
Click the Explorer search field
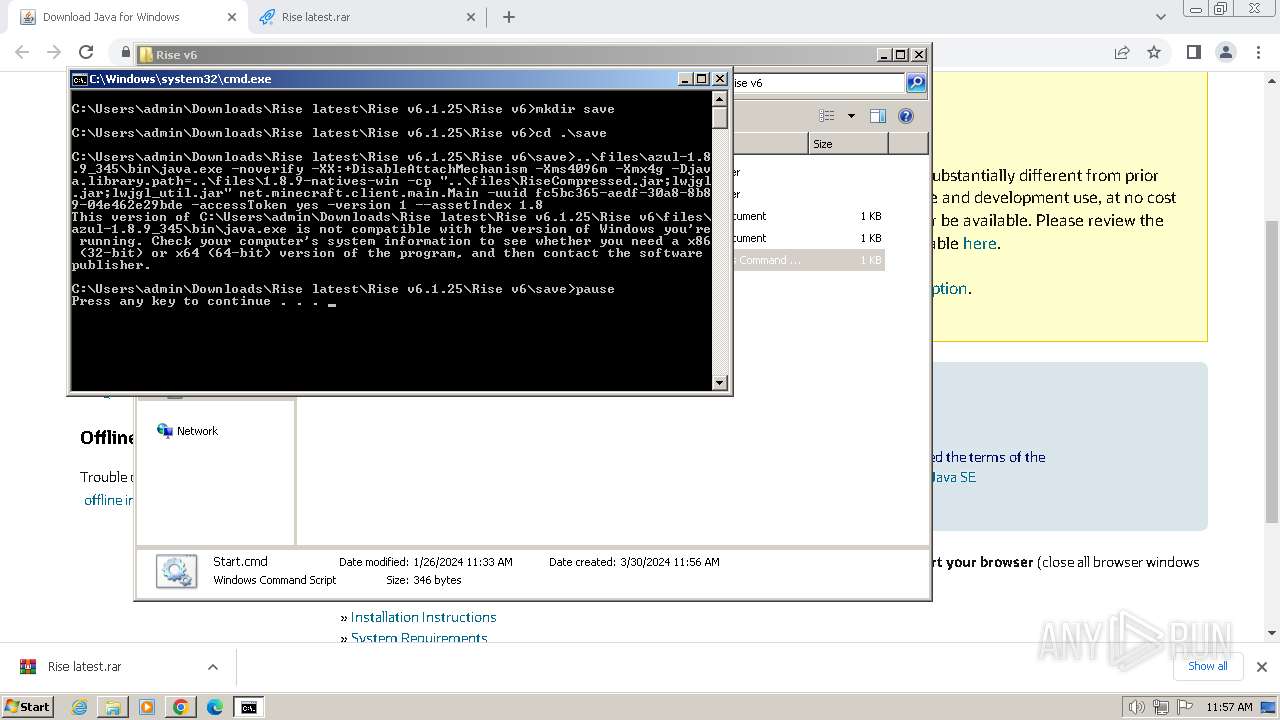click(817, 83)
